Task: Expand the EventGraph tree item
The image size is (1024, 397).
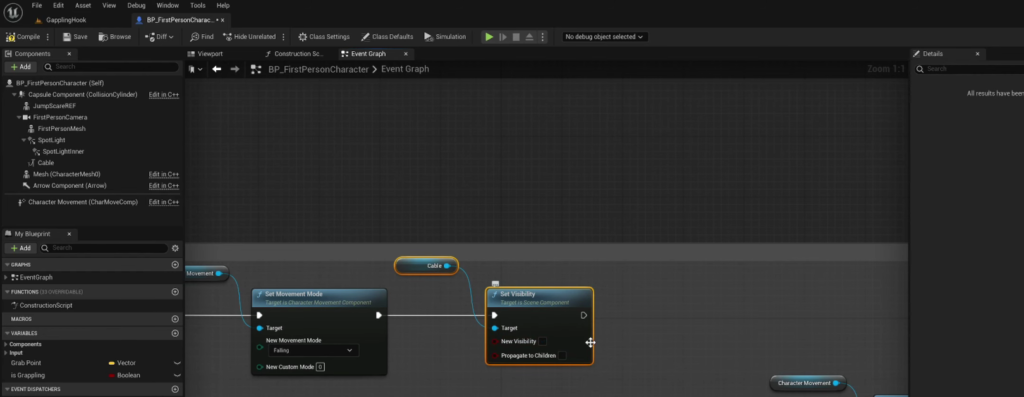Action: click(x=7, y=278)
